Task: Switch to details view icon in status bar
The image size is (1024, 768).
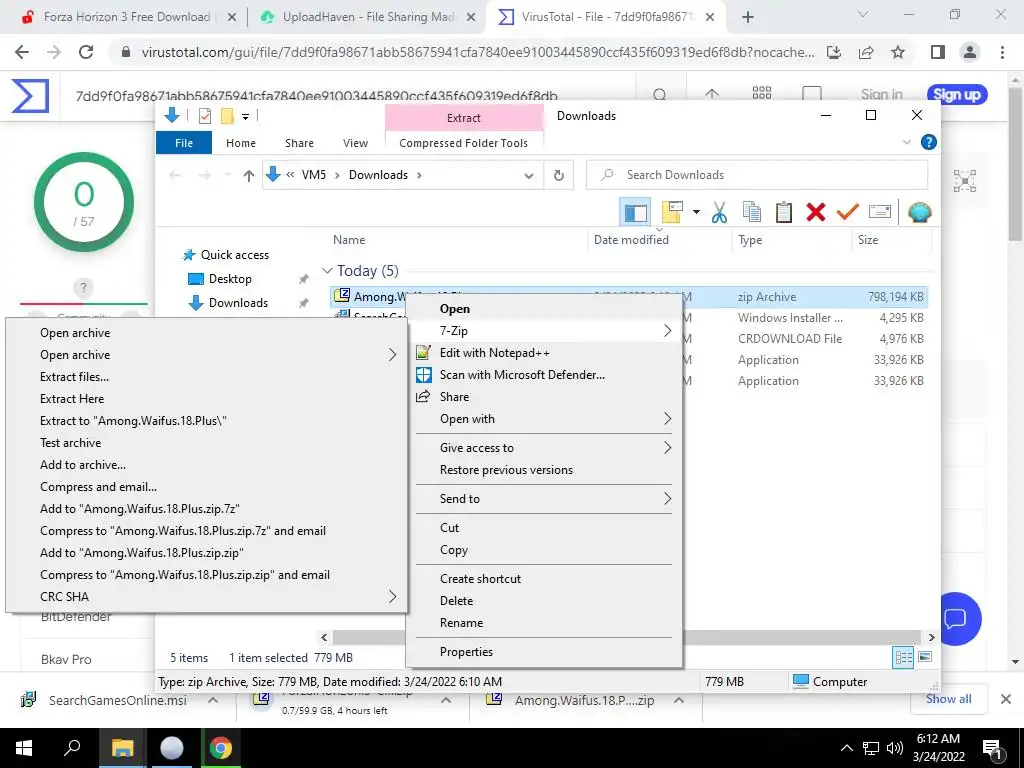Action: (x=903, y=658)
